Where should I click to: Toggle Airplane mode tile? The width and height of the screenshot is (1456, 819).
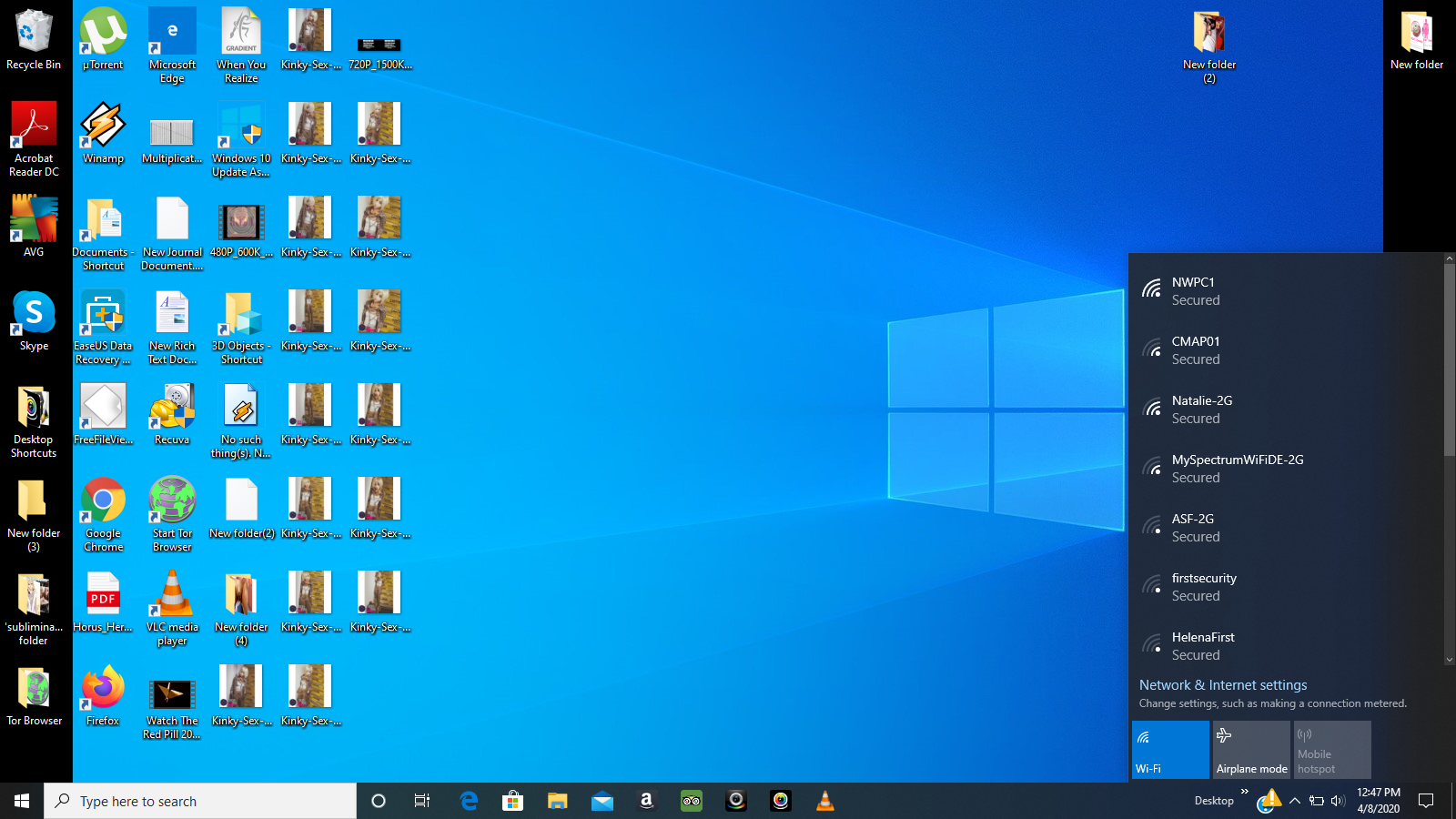click(x=1251, y=750)
